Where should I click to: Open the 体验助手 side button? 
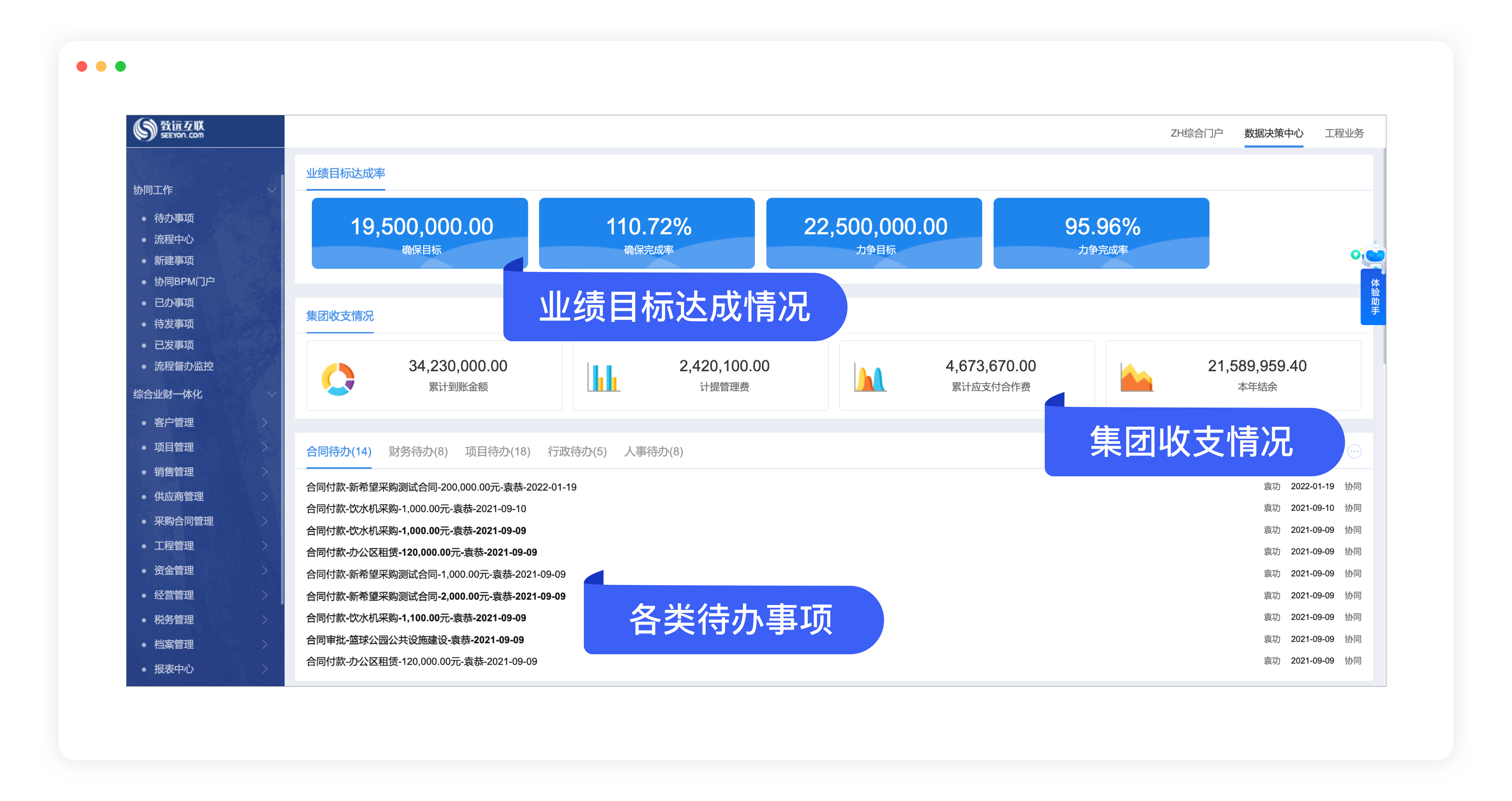tap(1374, 297)
